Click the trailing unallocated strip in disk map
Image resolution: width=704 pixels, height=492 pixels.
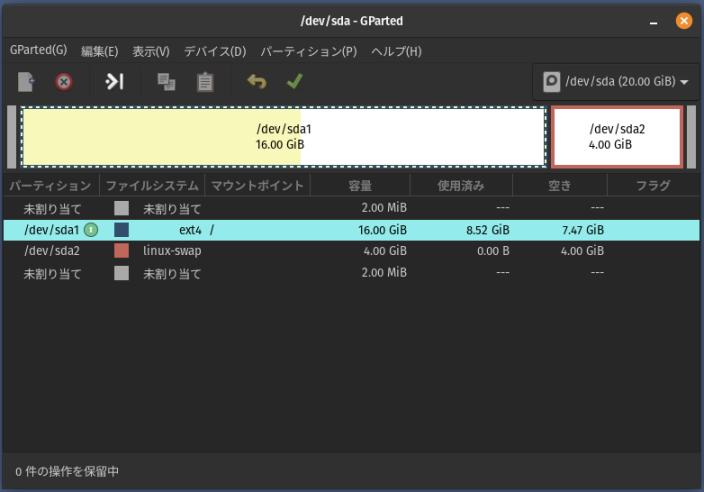(691, 137)
